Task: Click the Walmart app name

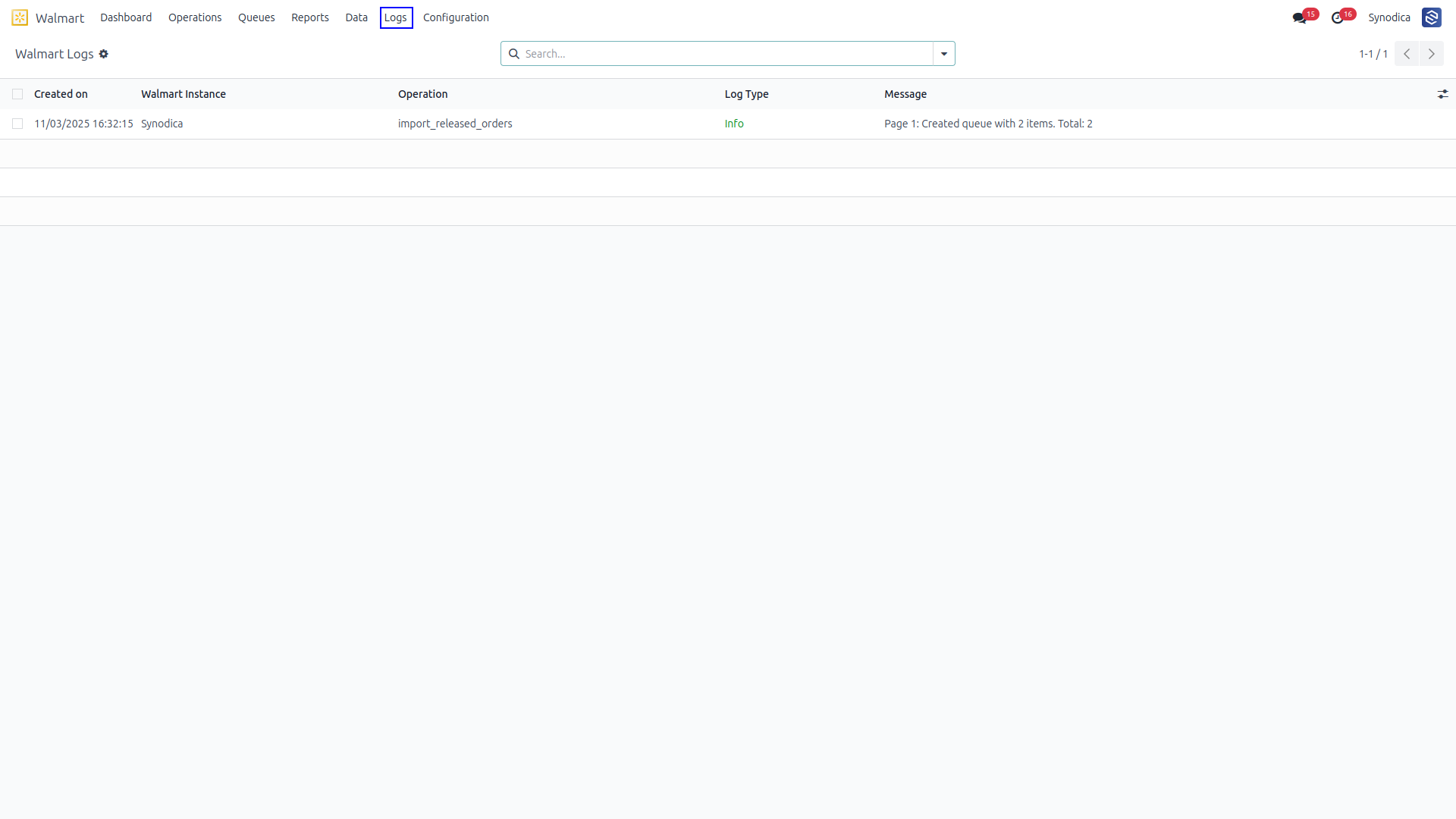Action: [60, 17]
